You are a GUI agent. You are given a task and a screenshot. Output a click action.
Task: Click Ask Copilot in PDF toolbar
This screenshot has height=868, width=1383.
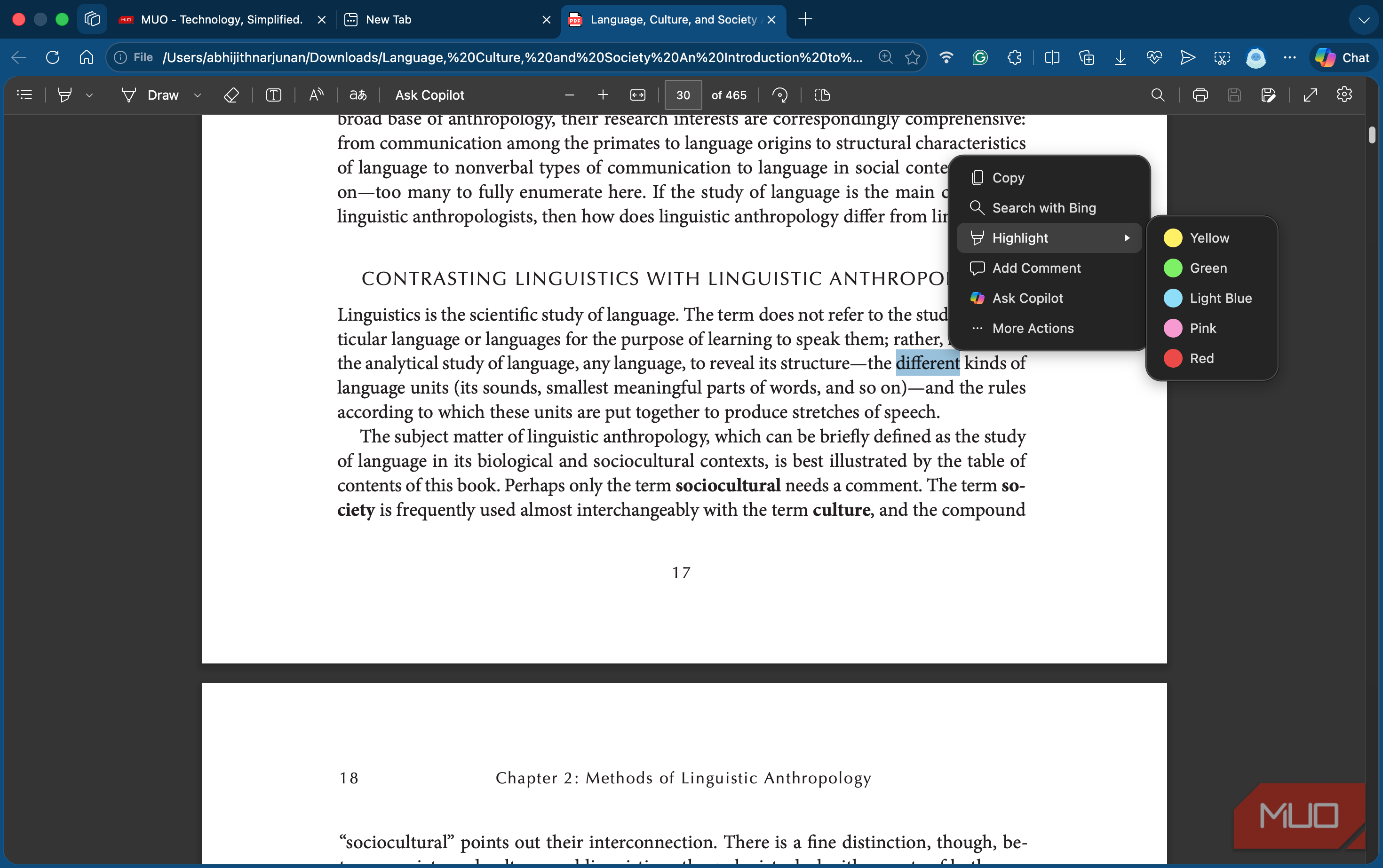429,95
